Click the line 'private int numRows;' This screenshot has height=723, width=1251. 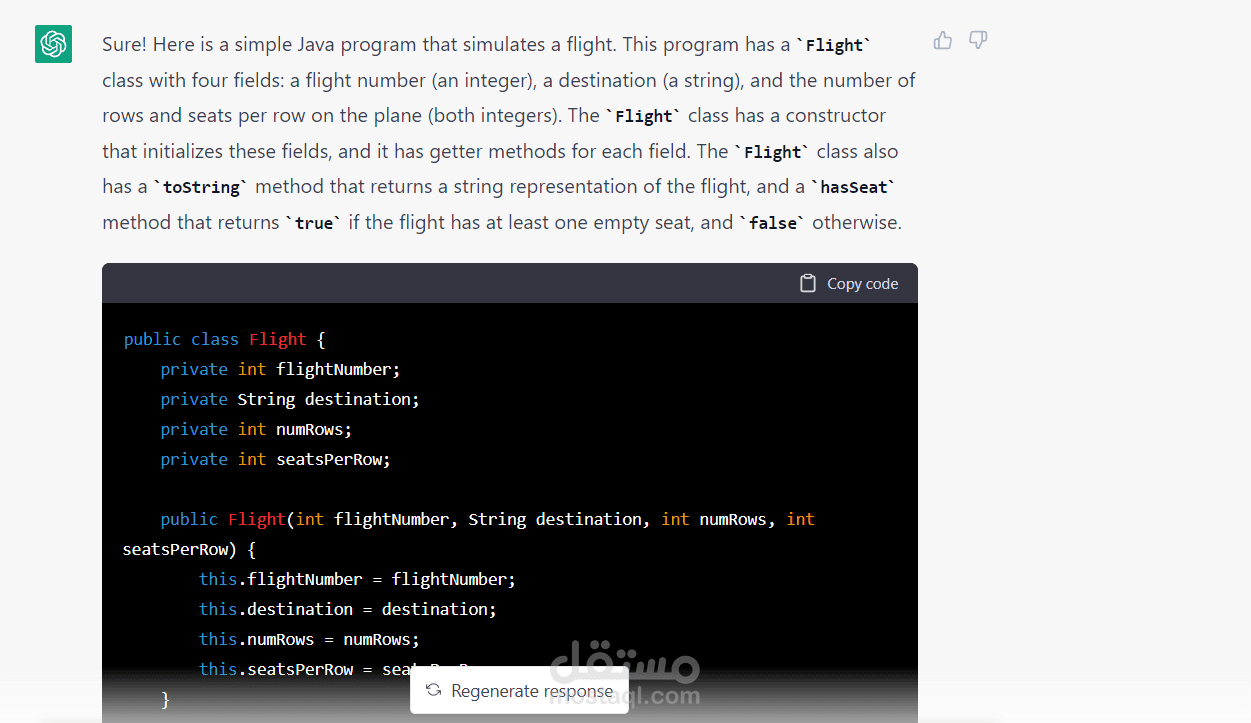coord(256,429)
